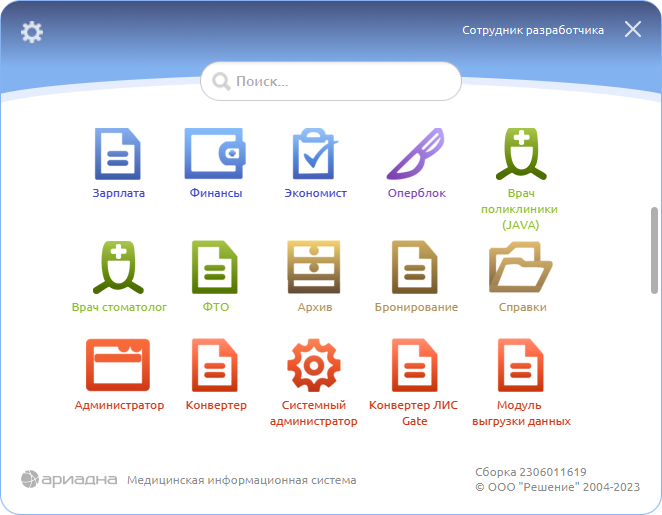The height and width of the screenshot is (515, 662).
Task: Click the Ариадна logo
Action: click(x=69, y=479)
